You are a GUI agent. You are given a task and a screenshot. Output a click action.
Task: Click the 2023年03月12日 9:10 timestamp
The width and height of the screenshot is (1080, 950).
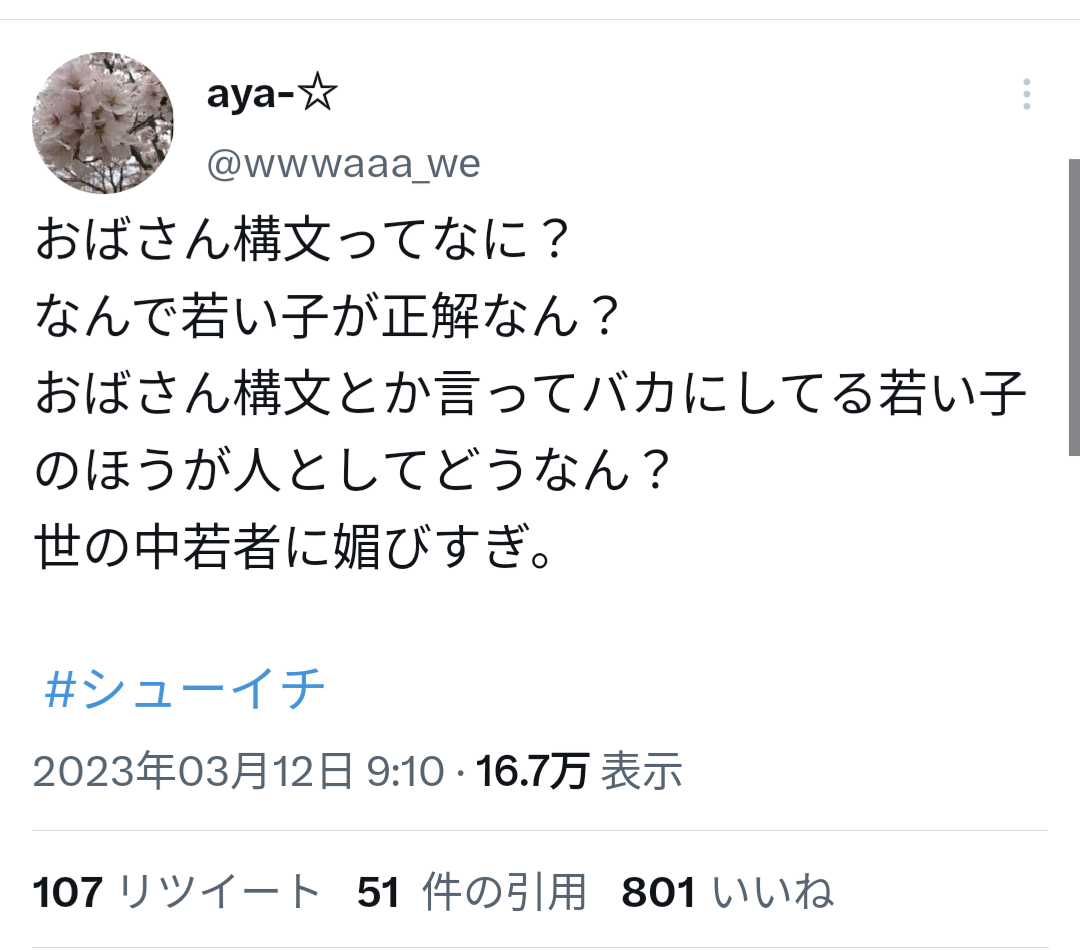tap(238, 771)
